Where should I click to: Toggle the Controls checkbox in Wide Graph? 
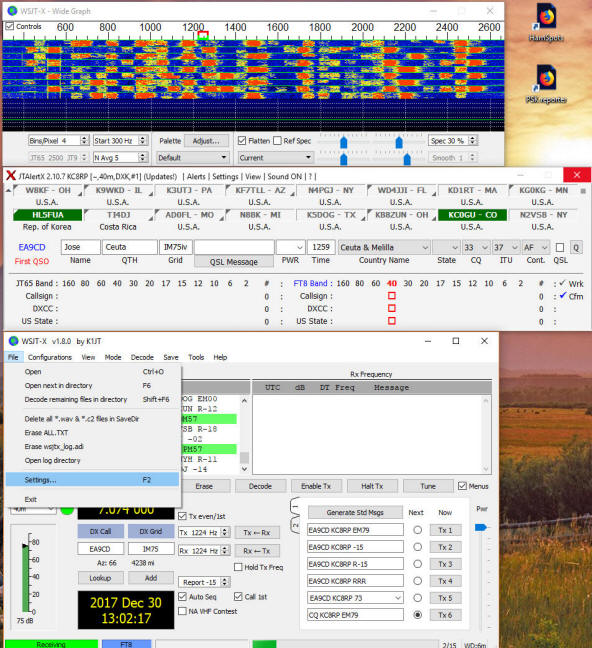click(x=10, y=26)
